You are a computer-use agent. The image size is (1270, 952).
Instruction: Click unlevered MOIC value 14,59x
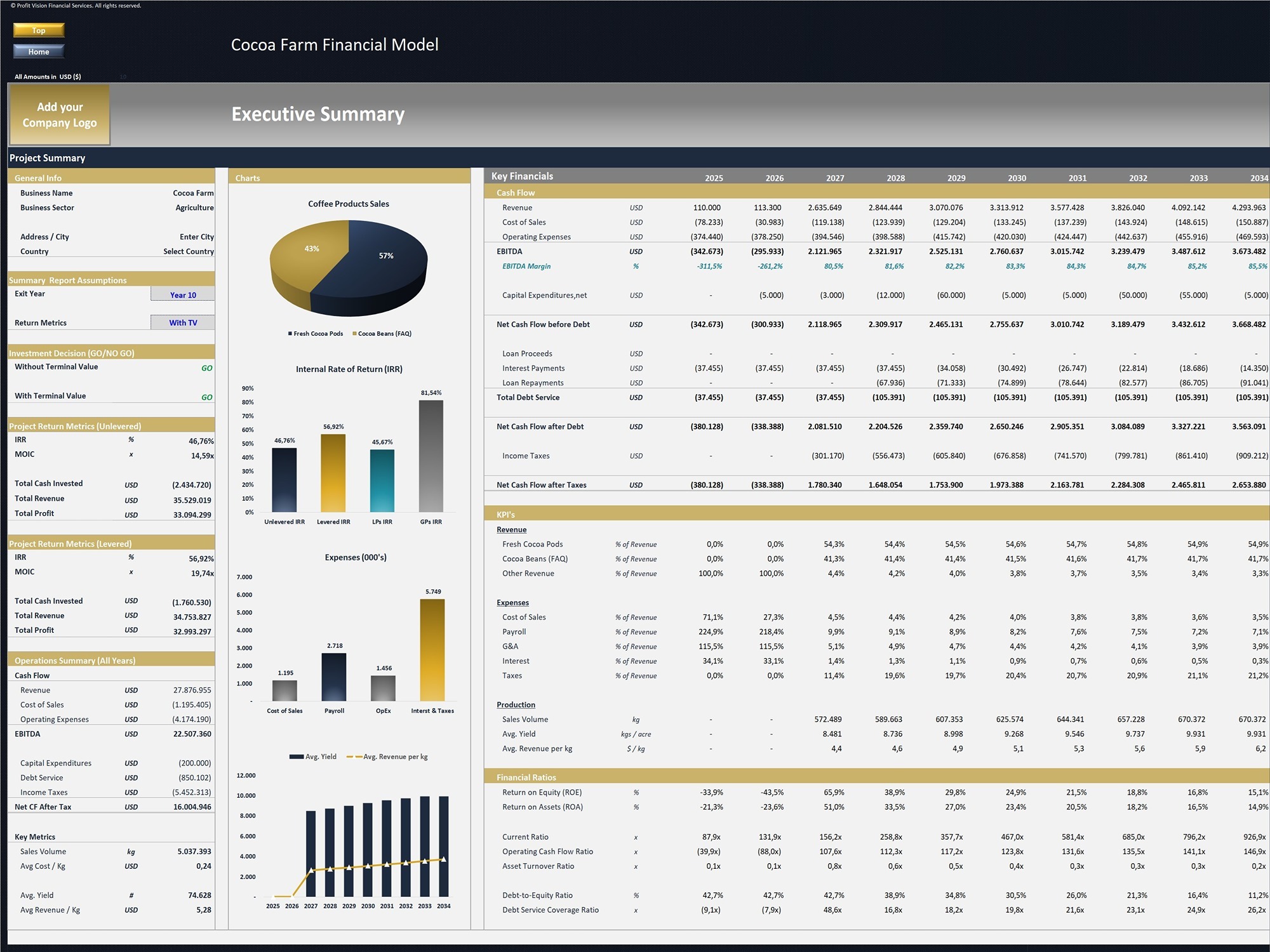[203, 456]
